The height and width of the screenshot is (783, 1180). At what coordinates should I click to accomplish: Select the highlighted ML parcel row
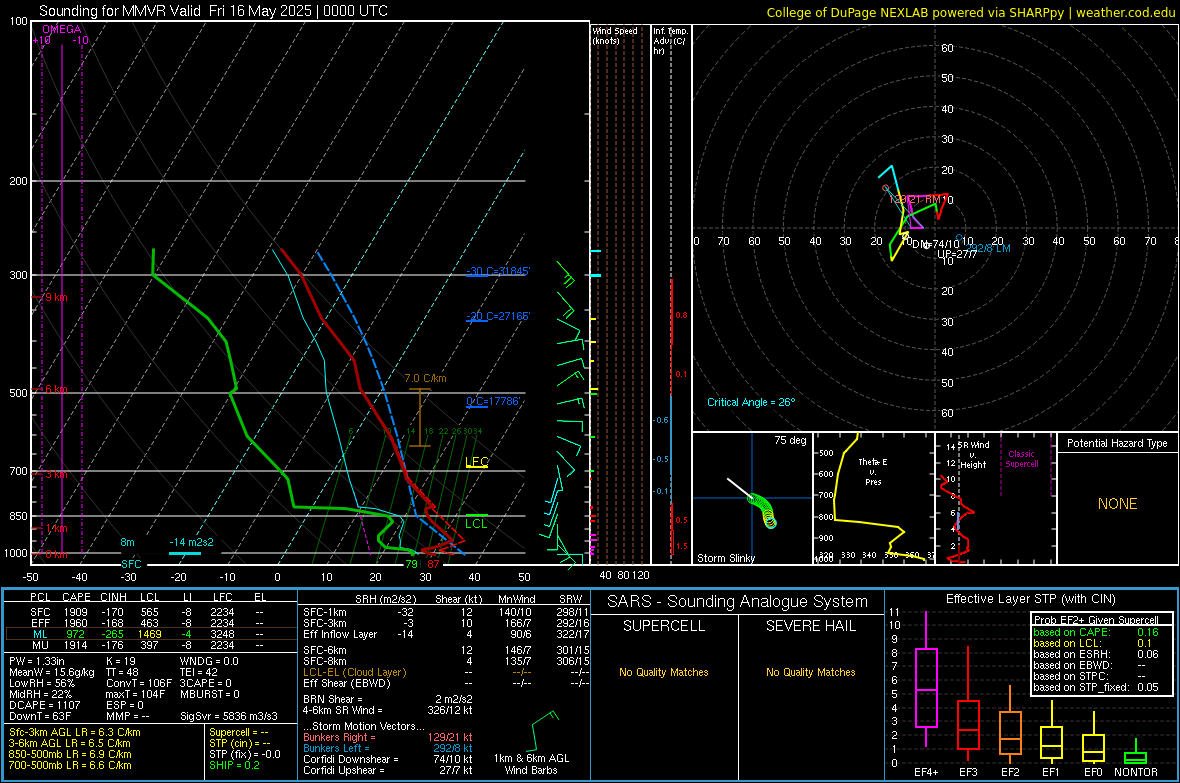click(149, 634)
